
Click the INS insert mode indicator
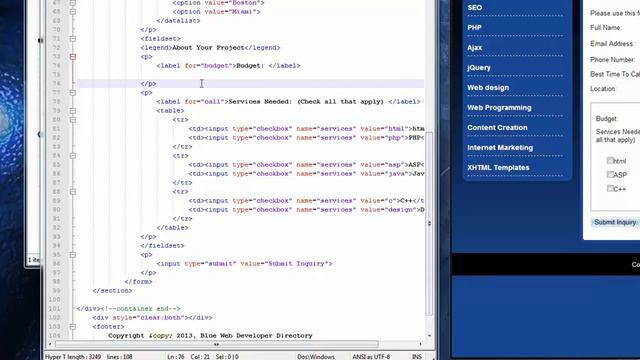pyautogui.click(x=417, y=357)
